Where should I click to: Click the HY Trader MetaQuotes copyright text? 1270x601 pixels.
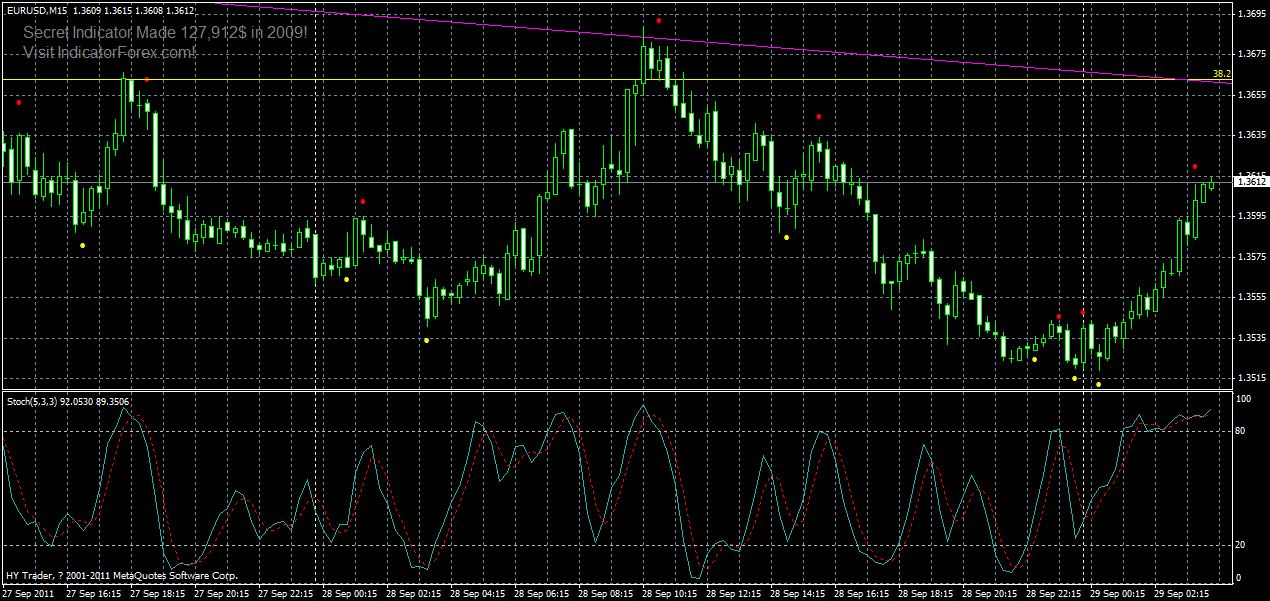coord(120,575)
